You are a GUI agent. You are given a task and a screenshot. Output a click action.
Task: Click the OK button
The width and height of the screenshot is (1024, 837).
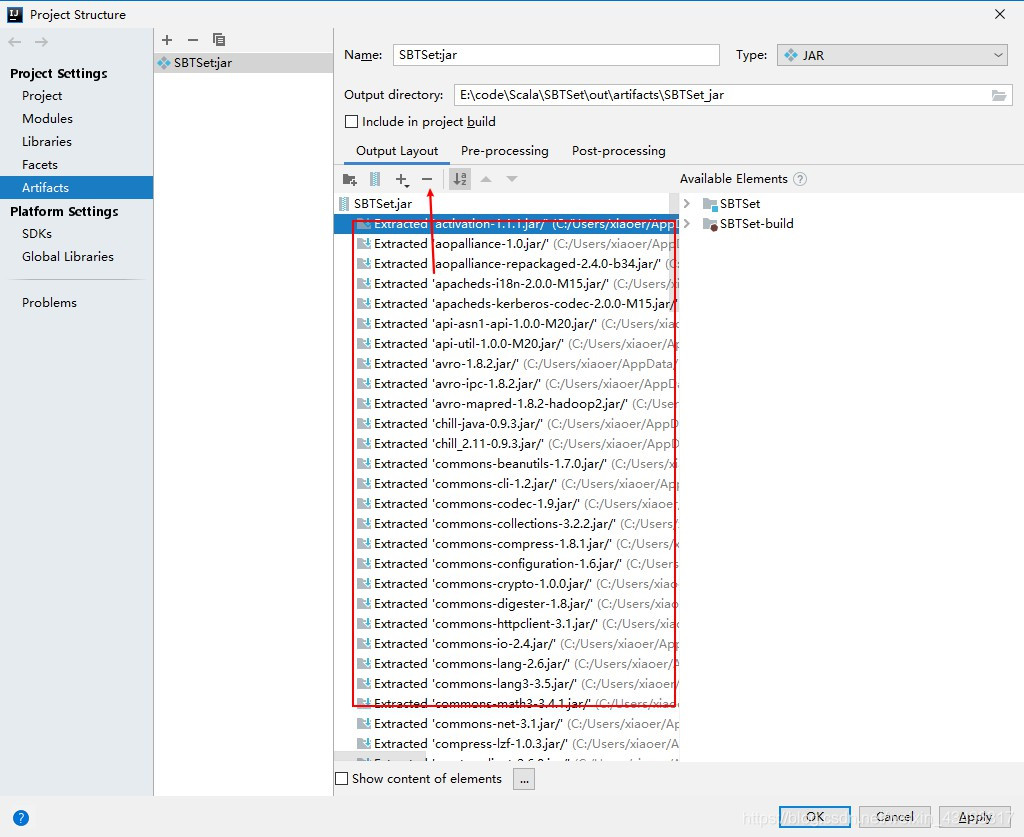pyautogui.click(x=815, y=817)
